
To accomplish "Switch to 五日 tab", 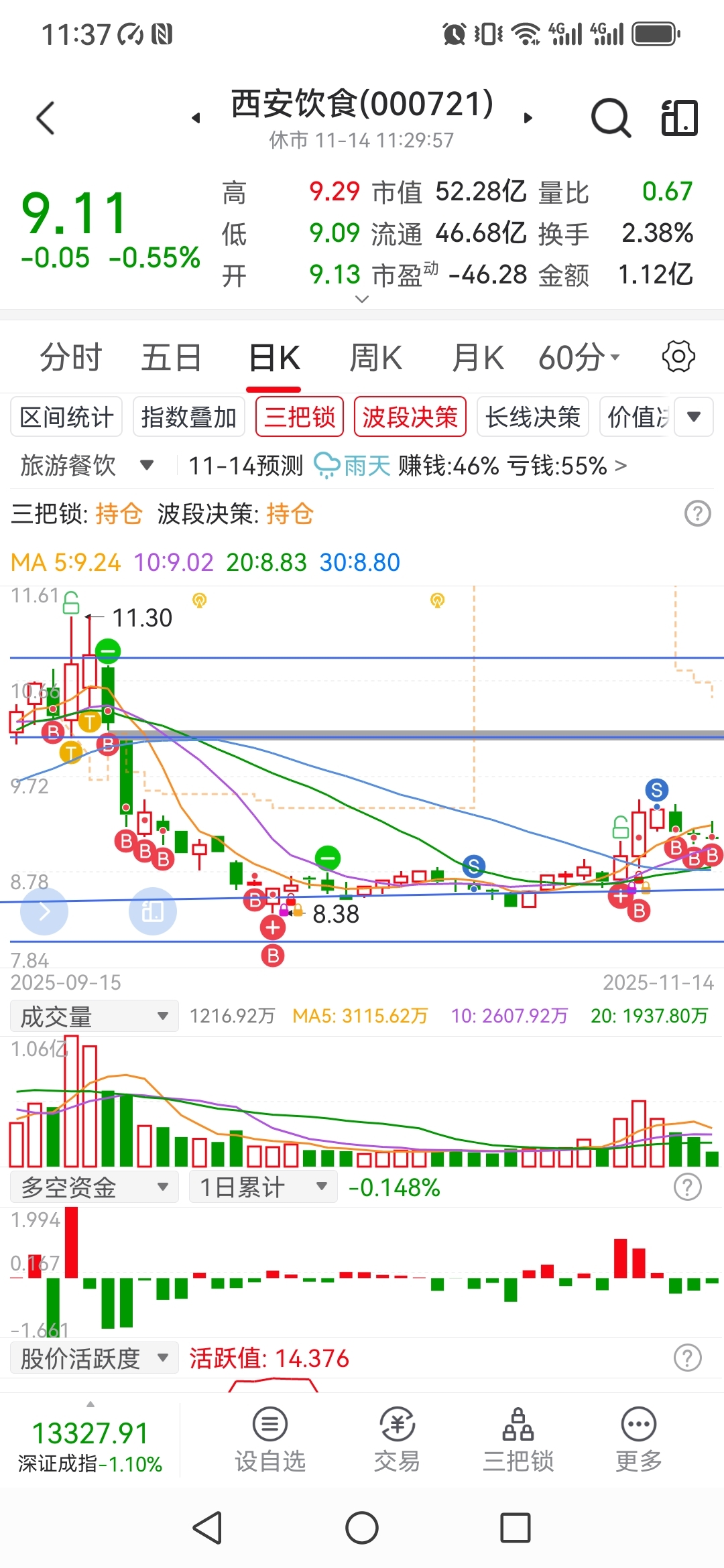I will tap(172, 356).
